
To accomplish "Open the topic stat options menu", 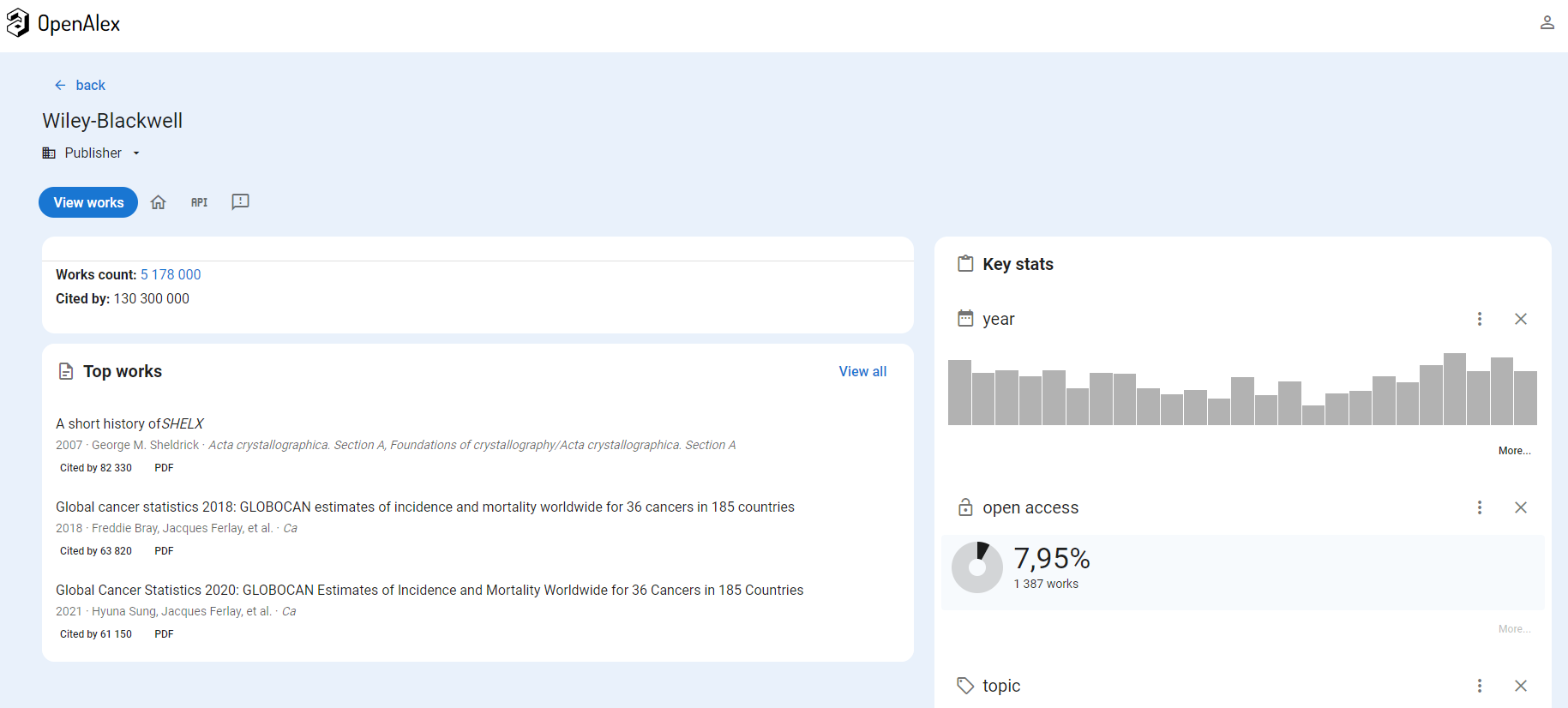I will [x=1480, y=686].
